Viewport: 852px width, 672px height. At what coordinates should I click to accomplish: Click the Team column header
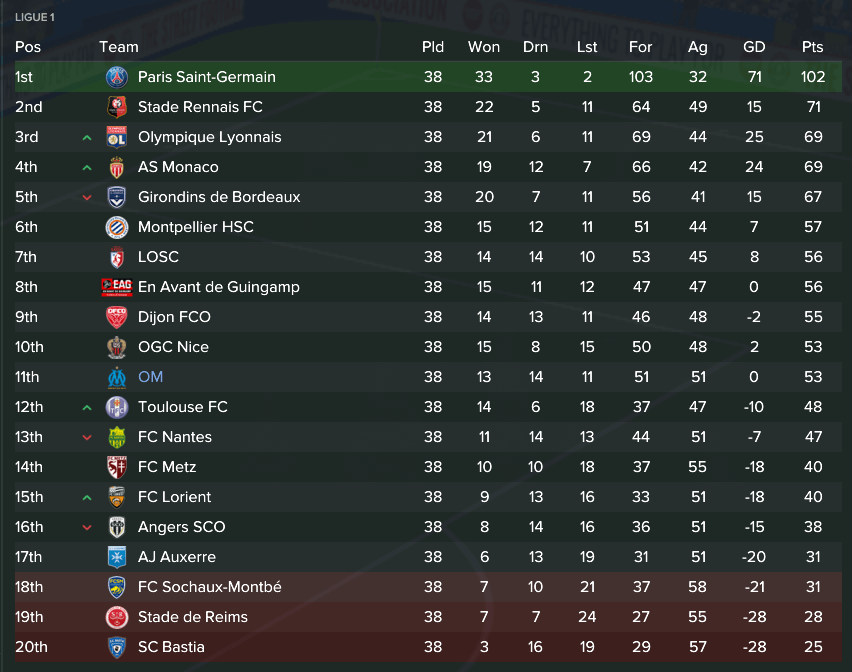(119, 47)
